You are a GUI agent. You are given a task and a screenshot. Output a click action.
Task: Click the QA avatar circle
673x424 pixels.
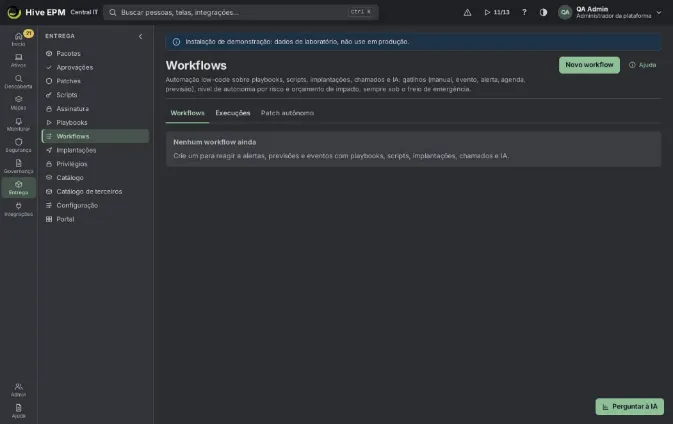pos(565,12)
